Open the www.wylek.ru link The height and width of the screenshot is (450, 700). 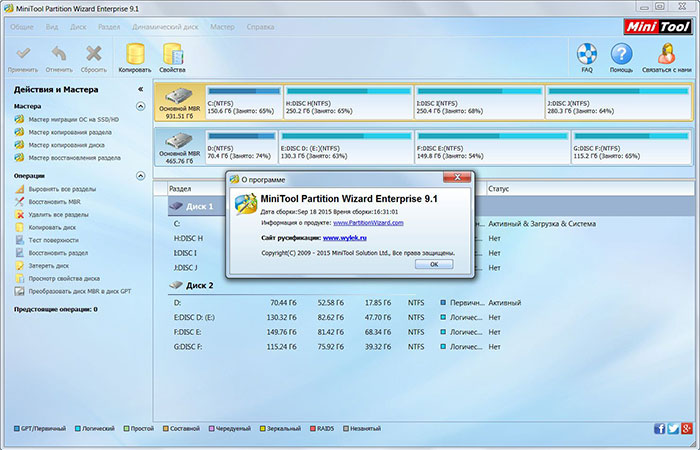[x=345, y=238]
